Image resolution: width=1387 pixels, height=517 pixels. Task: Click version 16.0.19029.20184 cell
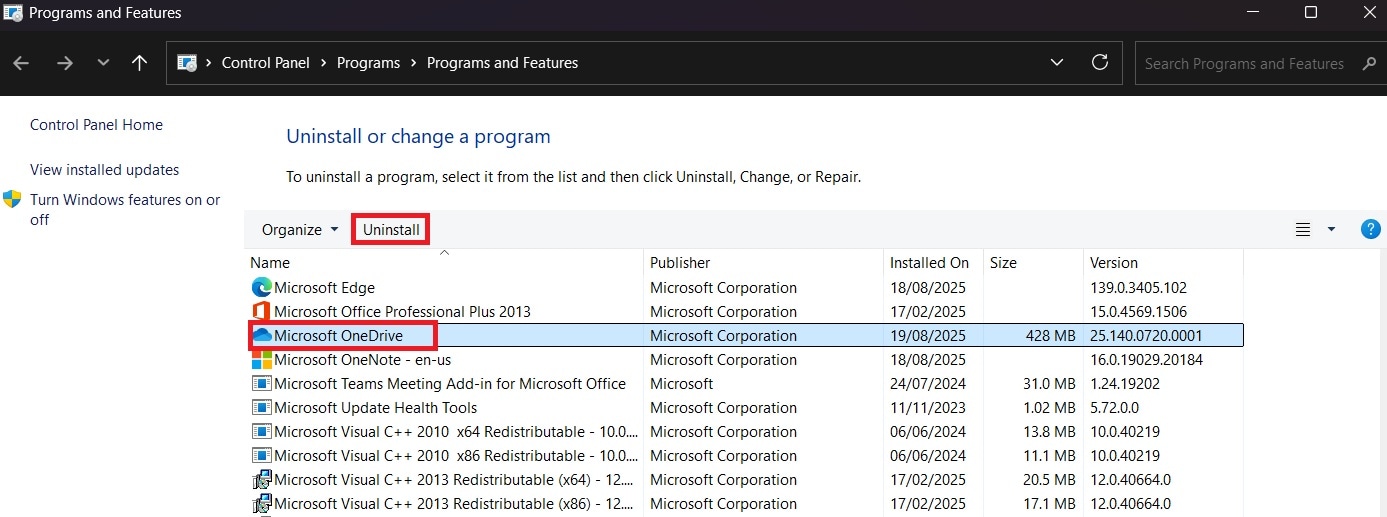click(x=1146, y=360)
